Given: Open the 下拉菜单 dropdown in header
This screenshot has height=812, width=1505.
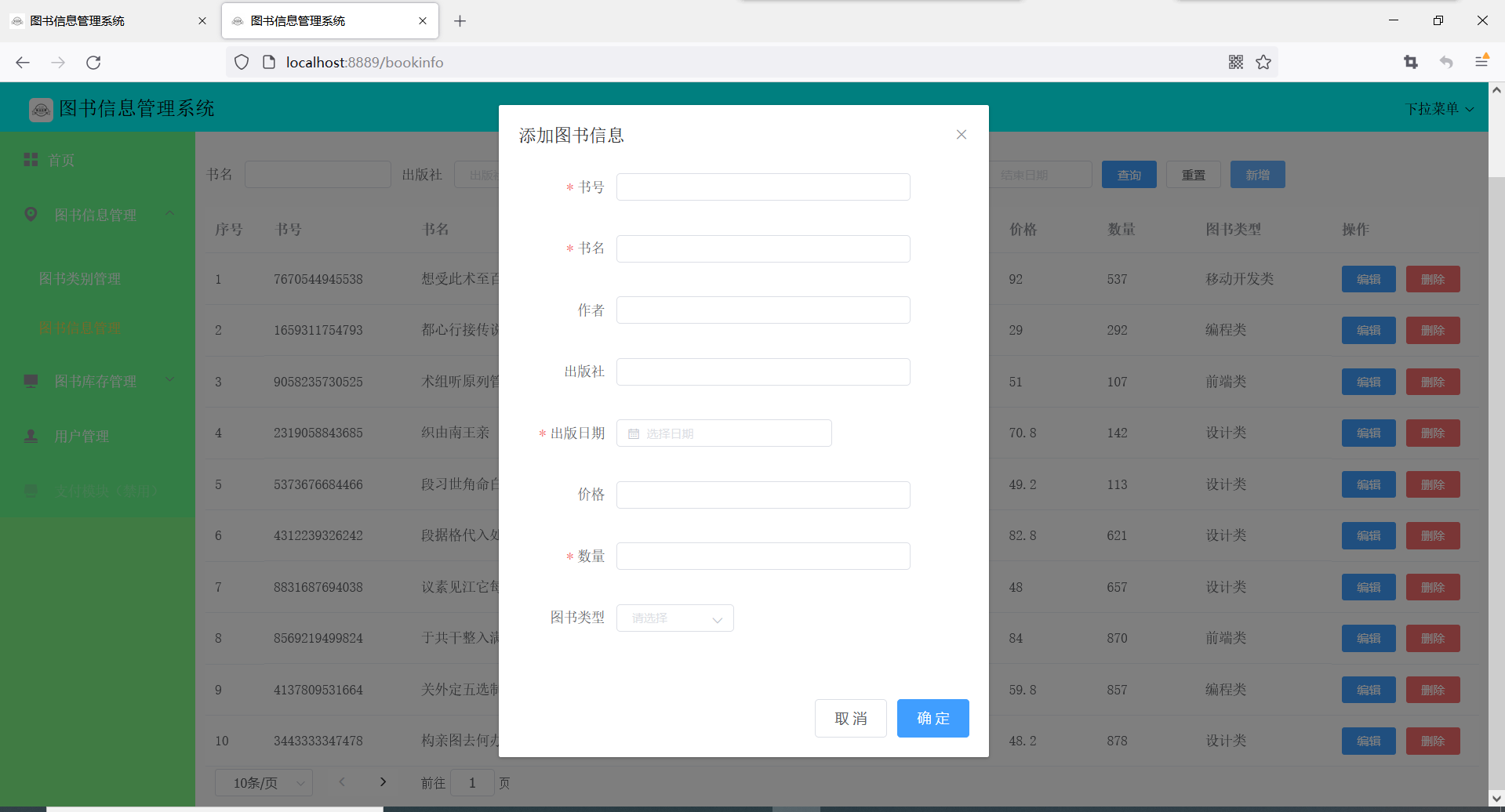Looking at the screenshot, I should pyautogui.click(x=1440, y=109).
